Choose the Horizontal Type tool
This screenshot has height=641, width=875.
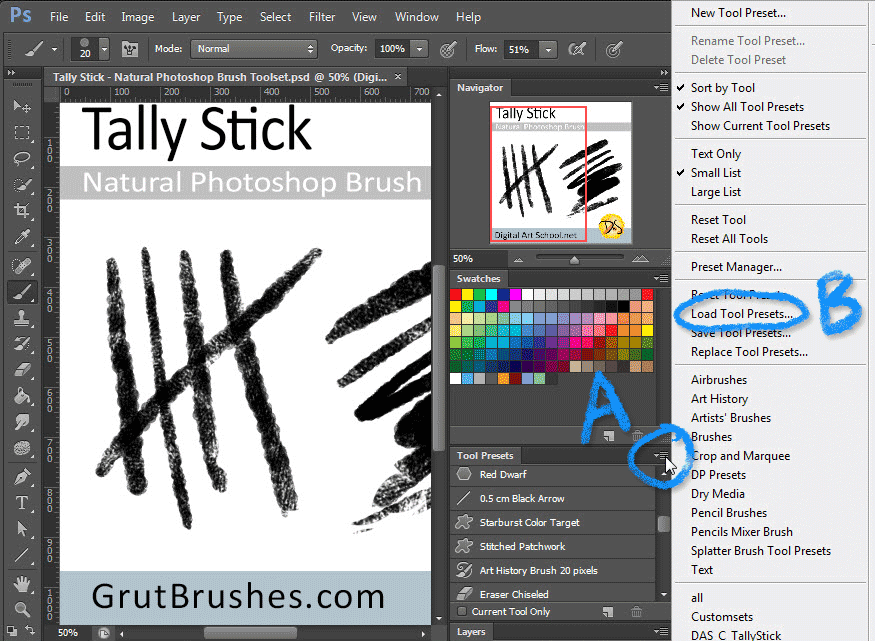coord(21,503)
